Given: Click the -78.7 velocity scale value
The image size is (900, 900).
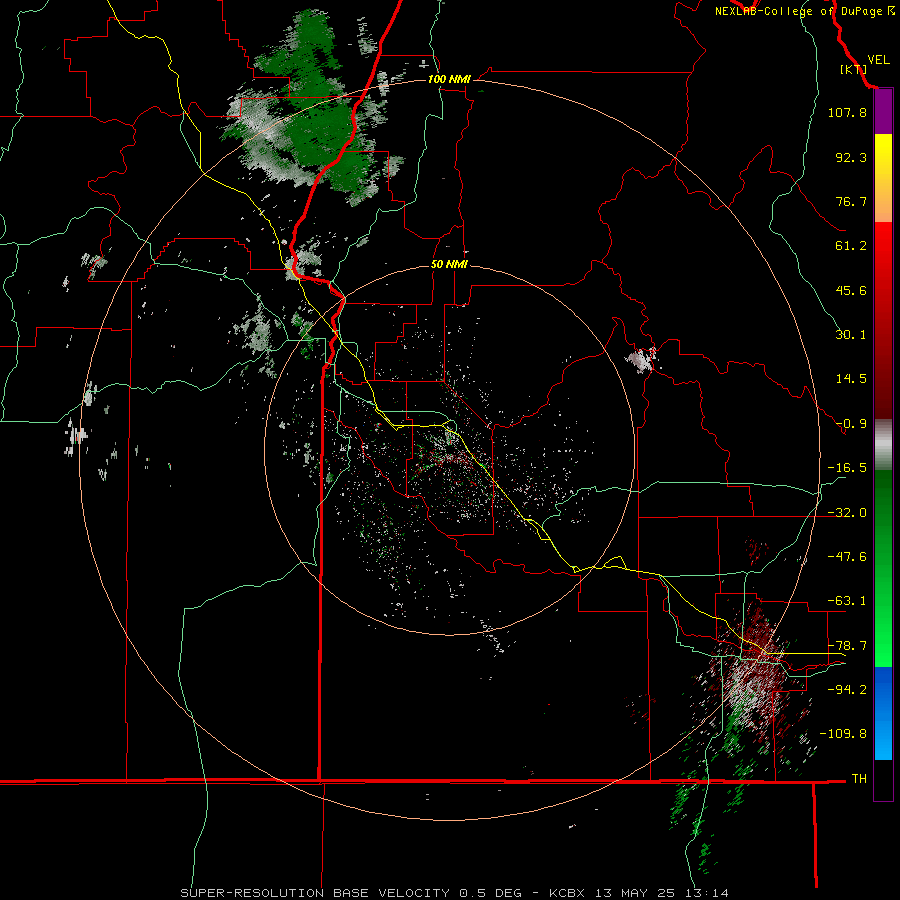Looking at the screenshot, I should [847, 646].
